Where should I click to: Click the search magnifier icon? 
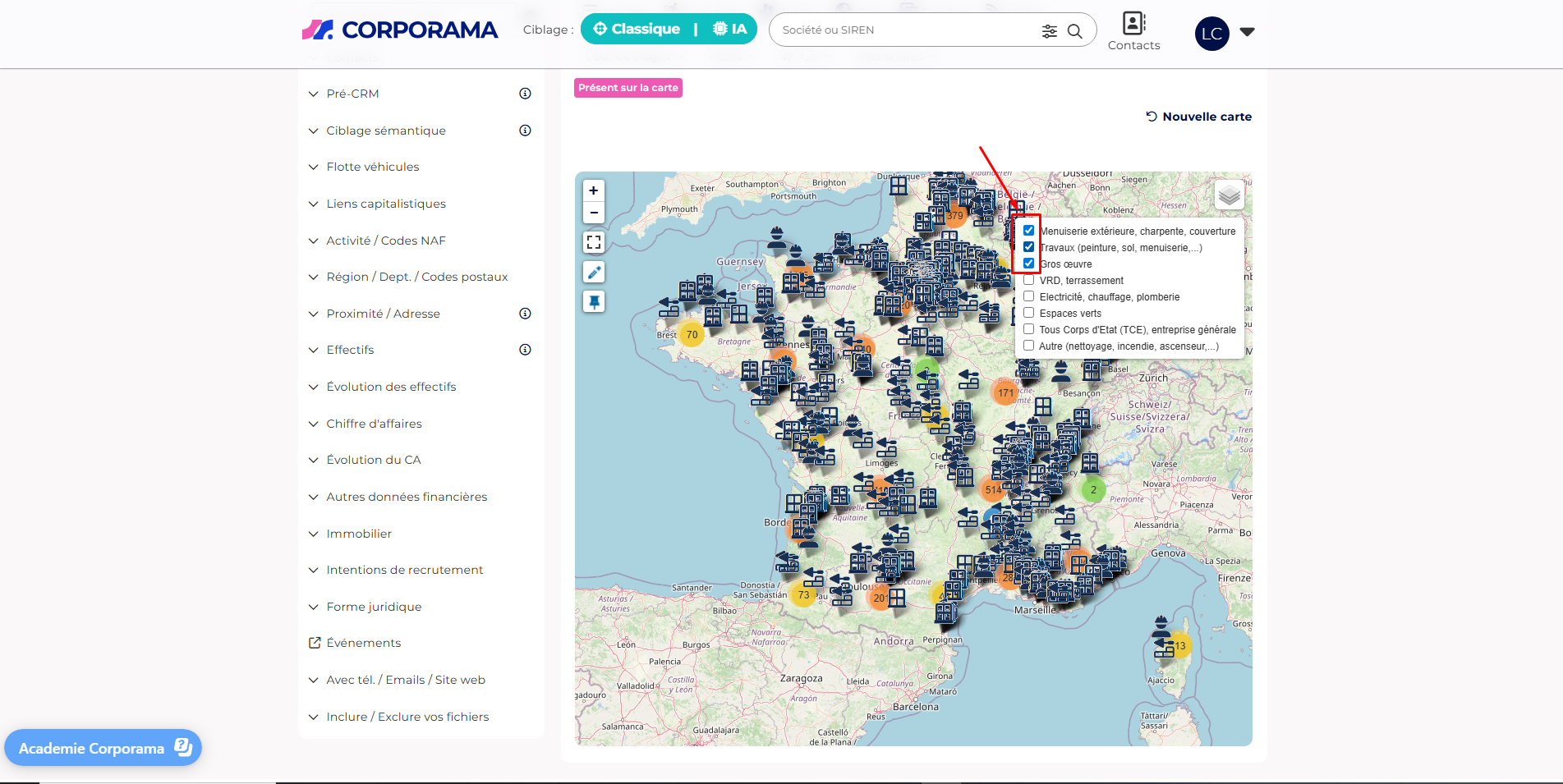[1074, 31]
